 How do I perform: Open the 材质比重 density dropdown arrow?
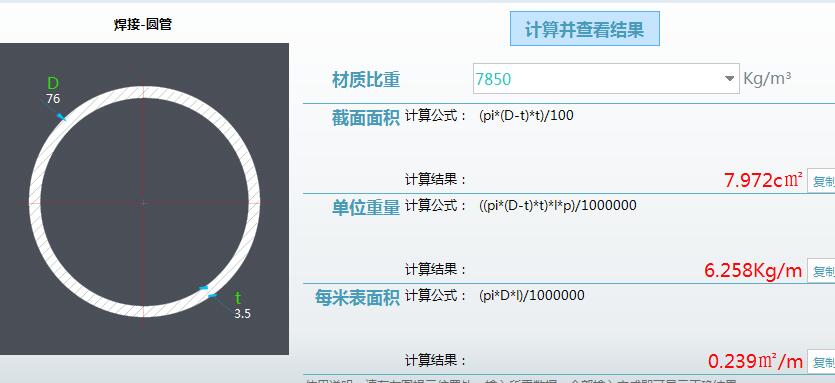click(729, 79)
